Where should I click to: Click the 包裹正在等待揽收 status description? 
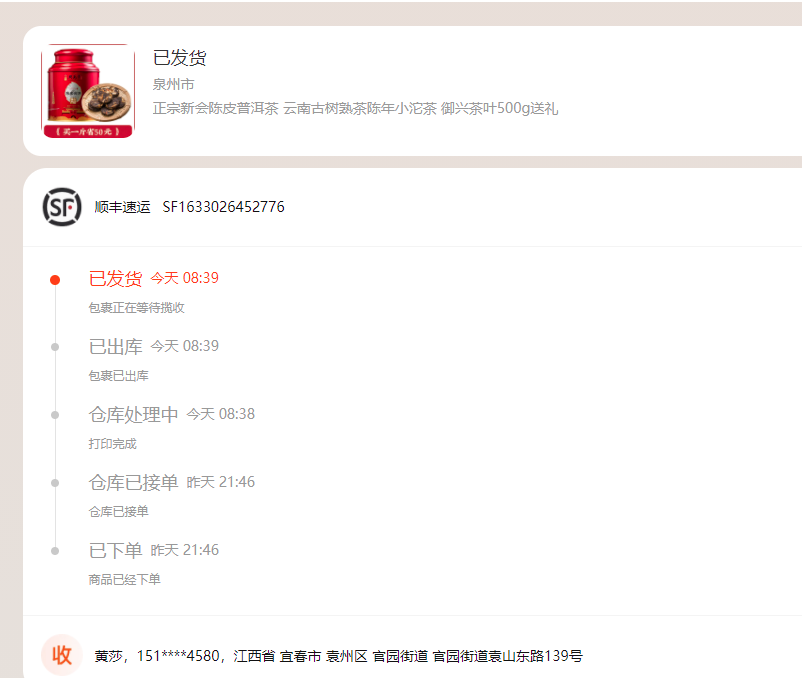coord(137,307)
